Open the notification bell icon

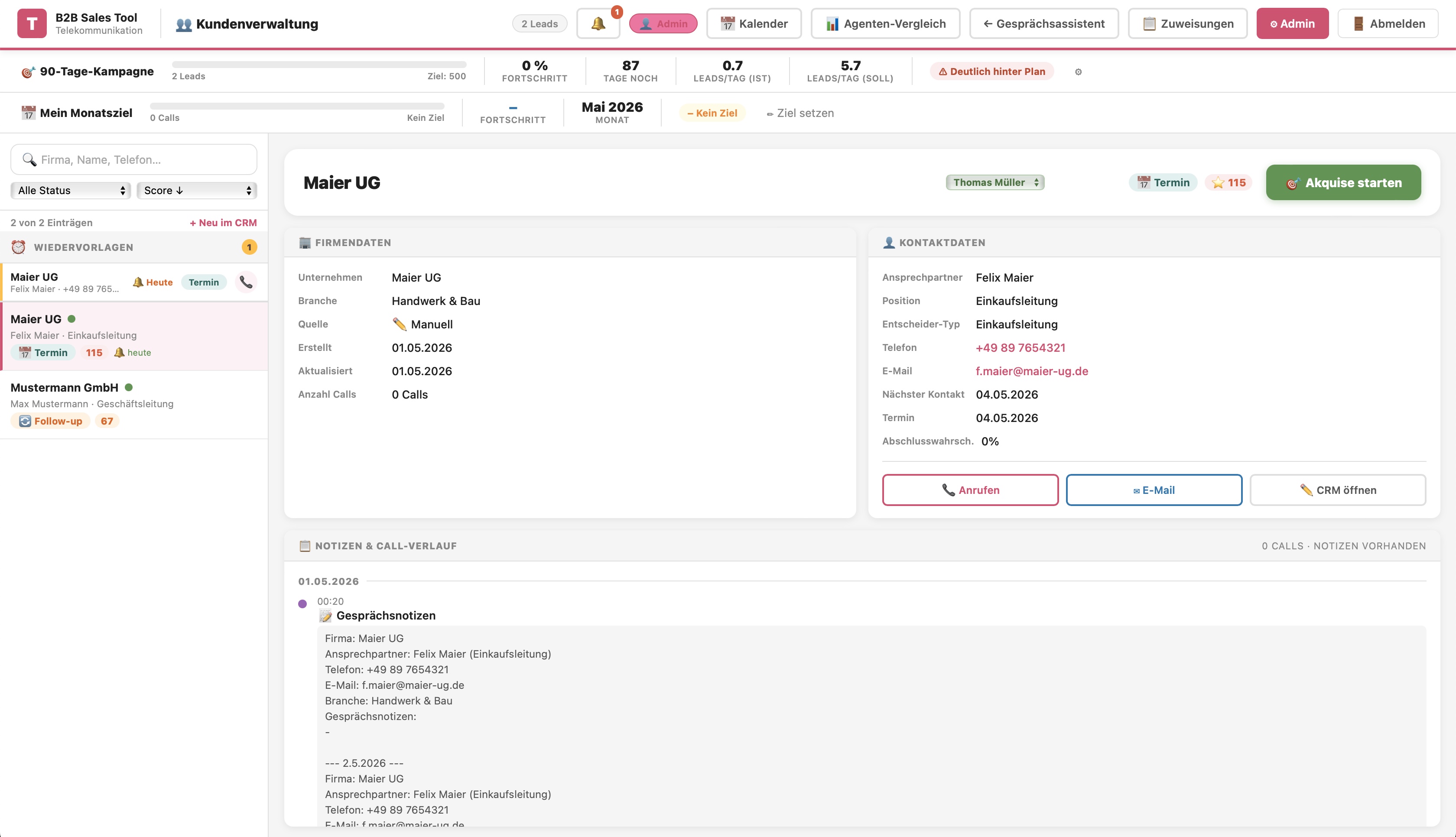pyautogui.click(x=598, y=23)
